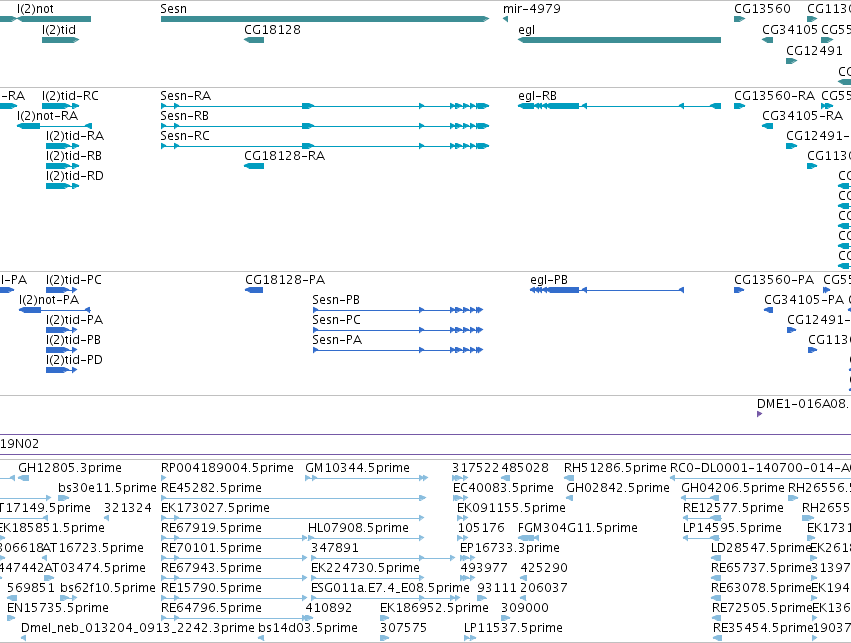Click the l(2)not gene label

[35, 9]
